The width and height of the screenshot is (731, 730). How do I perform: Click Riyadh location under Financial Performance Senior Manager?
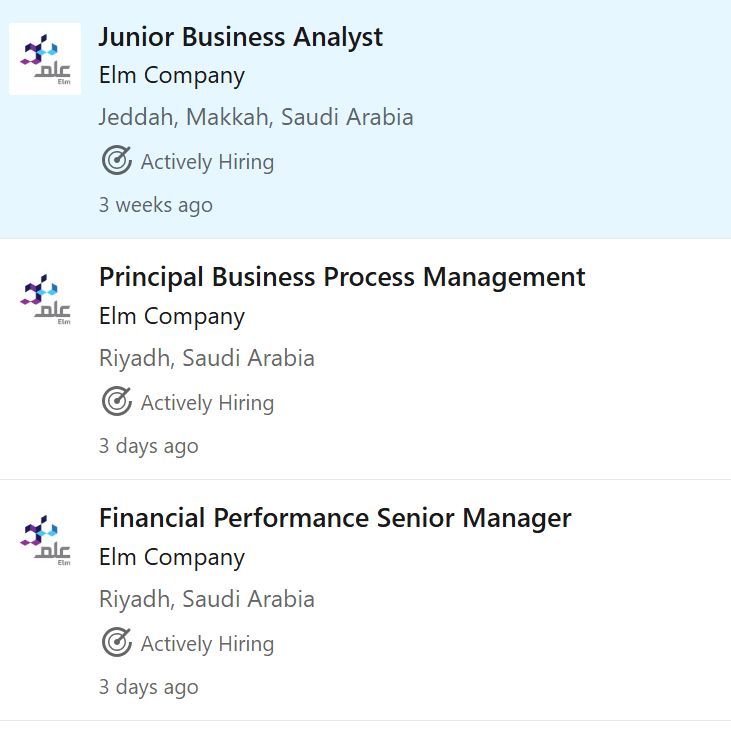[207, 599]
